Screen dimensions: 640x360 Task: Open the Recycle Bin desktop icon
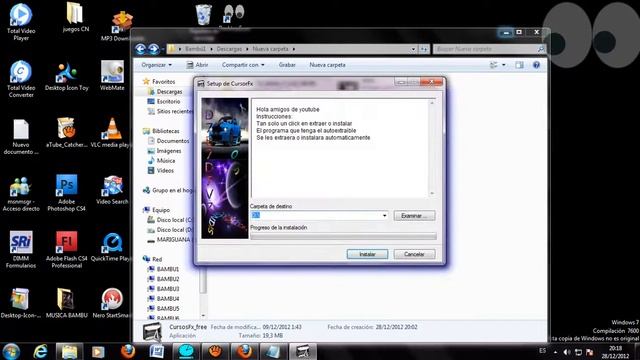pos(203,15)
